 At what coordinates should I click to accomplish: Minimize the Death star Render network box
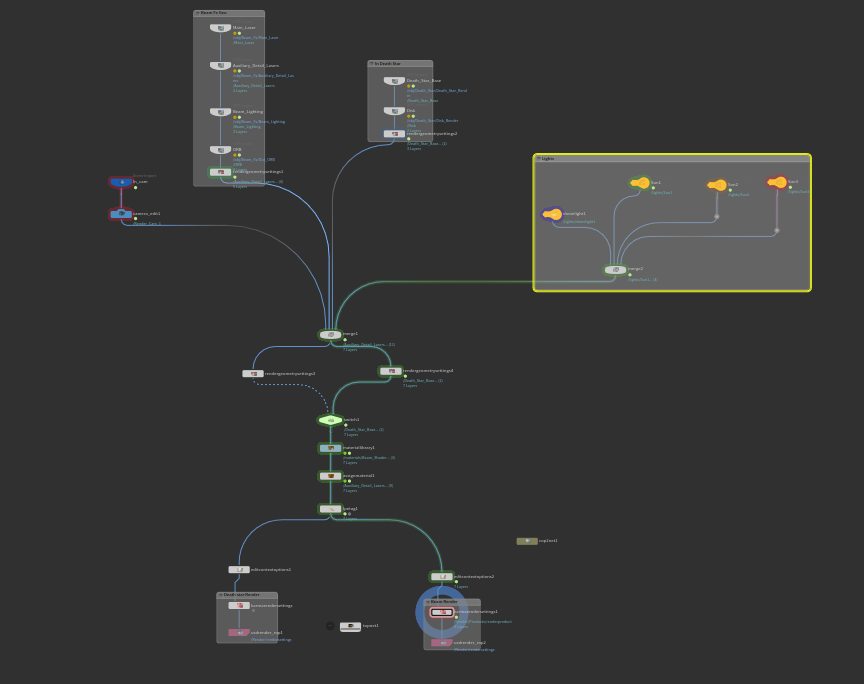[x=220, y=595]
